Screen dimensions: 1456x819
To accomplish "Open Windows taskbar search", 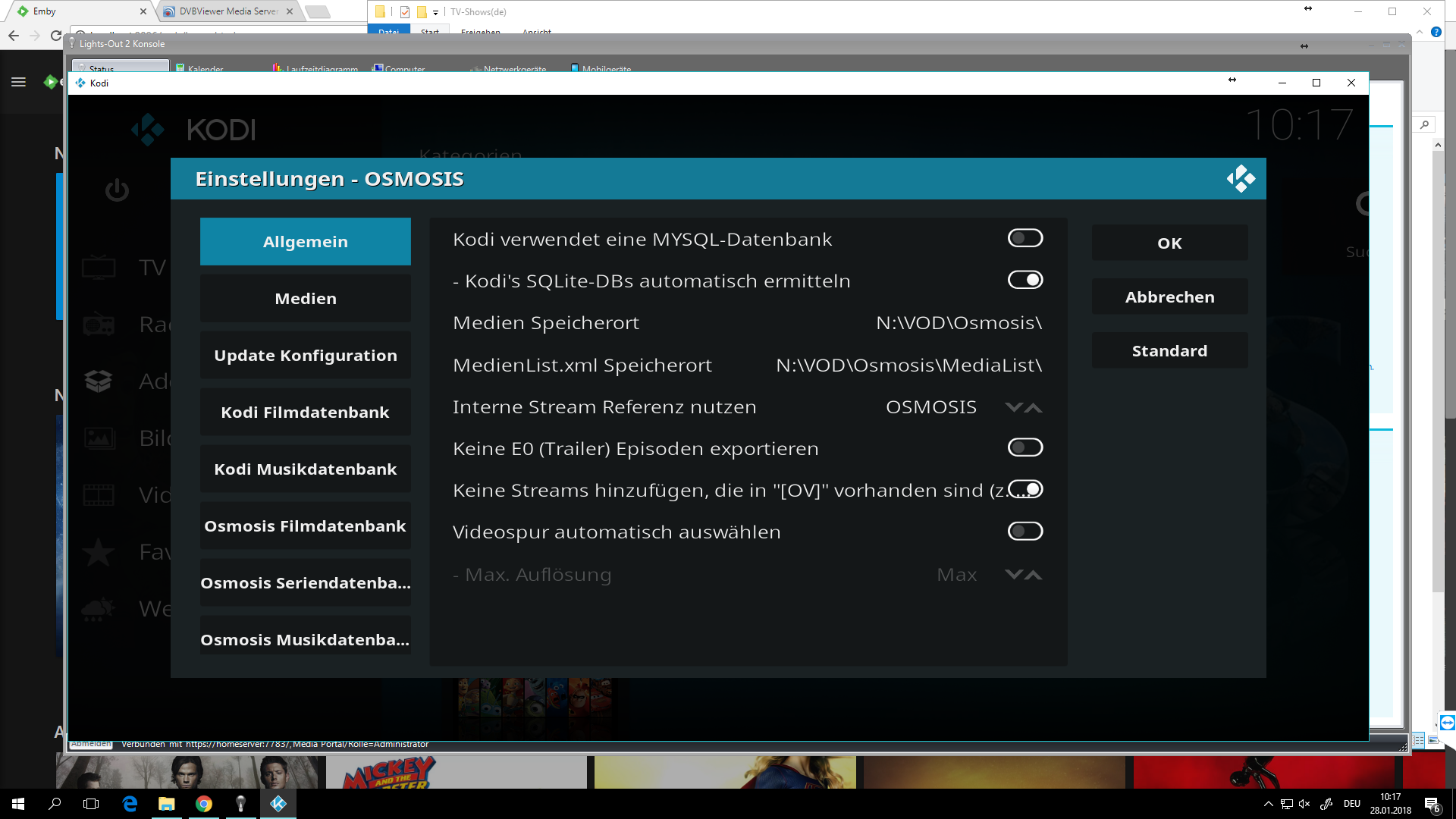I will tap(55, 804).
